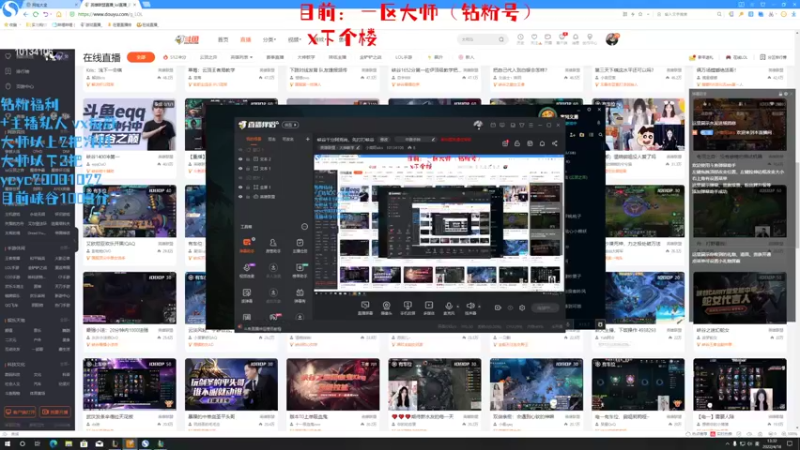The height and width of the screenshot is (450, 800).
Task: Open the suited man stream thumbnail in bottom row
Action: [x=231, y=384]
